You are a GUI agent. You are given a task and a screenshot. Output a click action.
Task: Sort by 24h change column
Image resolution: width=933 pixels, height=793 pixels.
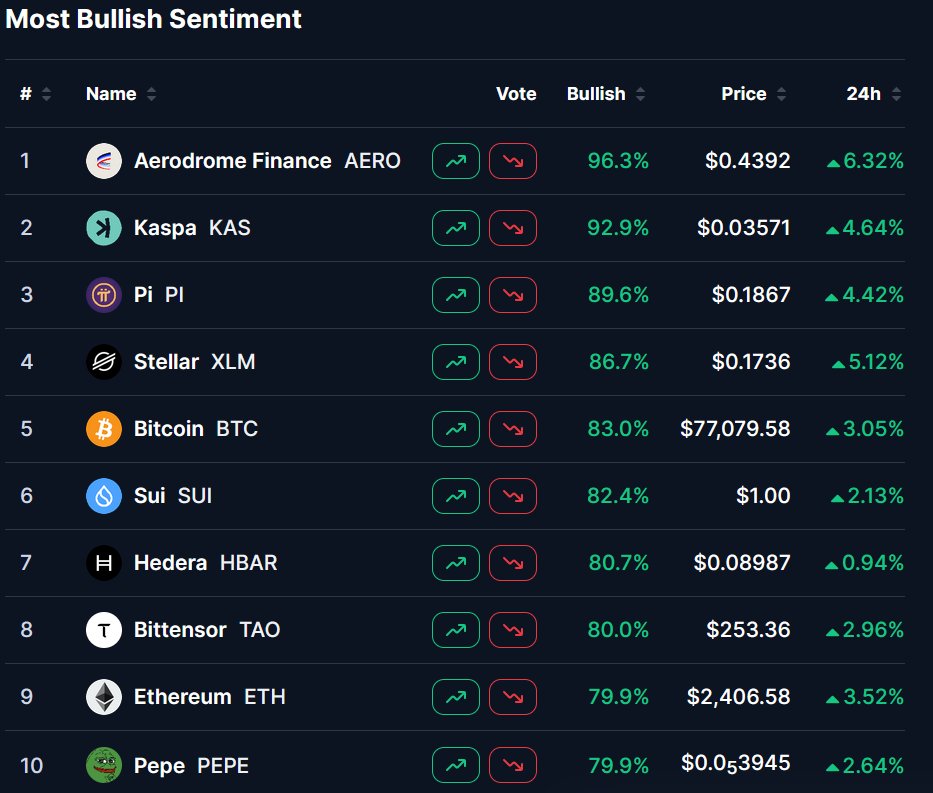(x=873, y=94)
